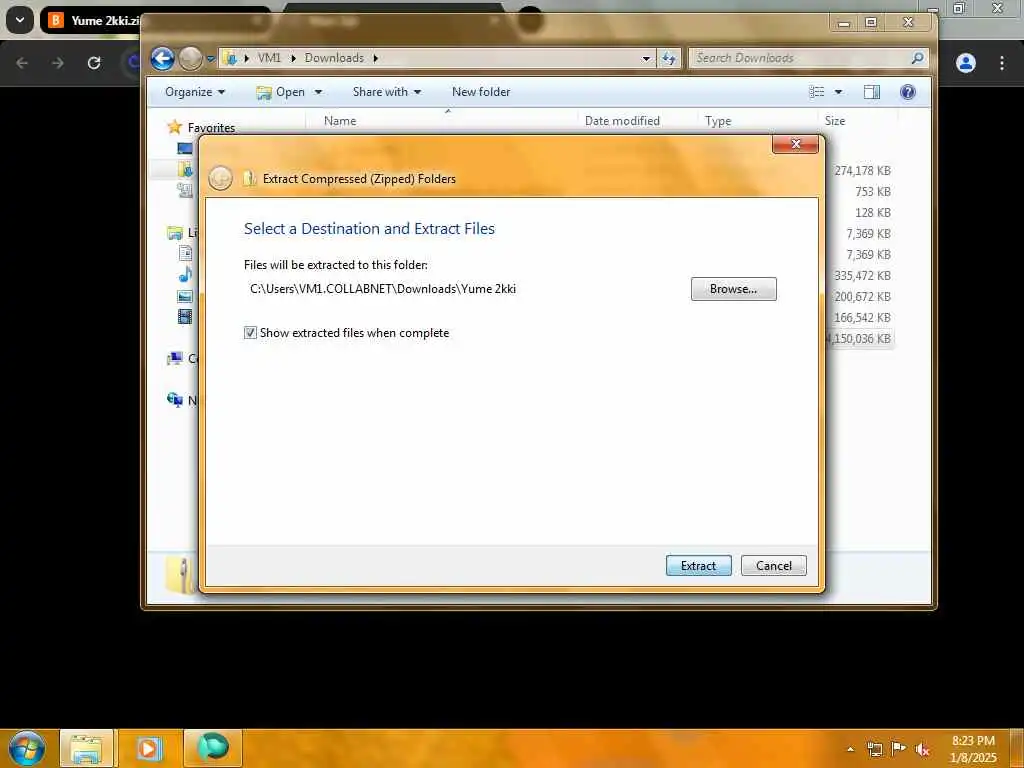The width and height of the screenshot is (1024, 768).
Task: Select file sized 150,036 KB
Action: pyautogui.click(x=859, y=338)
